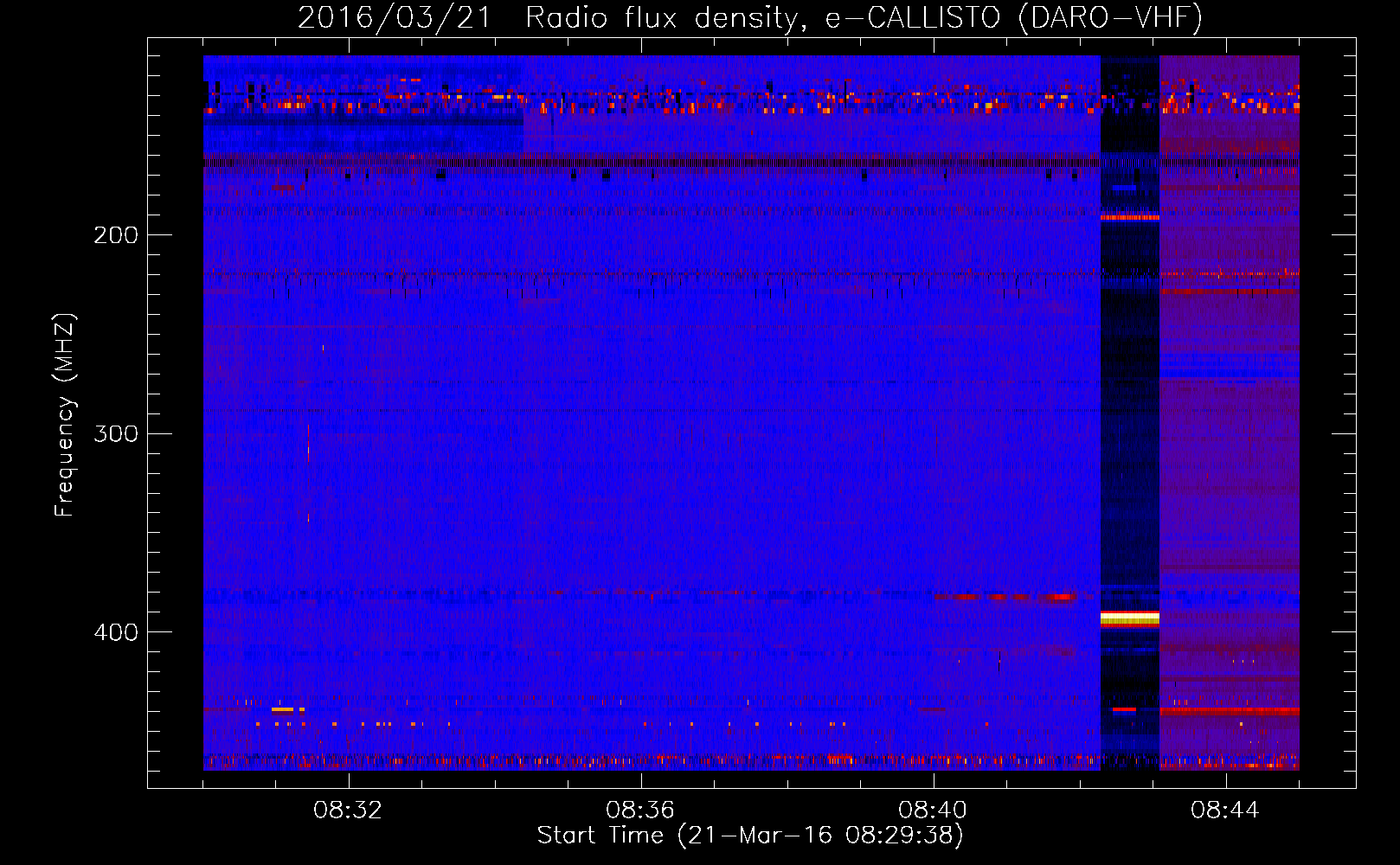Click the '400' frequency tick label
1400x865 pixels.
[116, 632]
